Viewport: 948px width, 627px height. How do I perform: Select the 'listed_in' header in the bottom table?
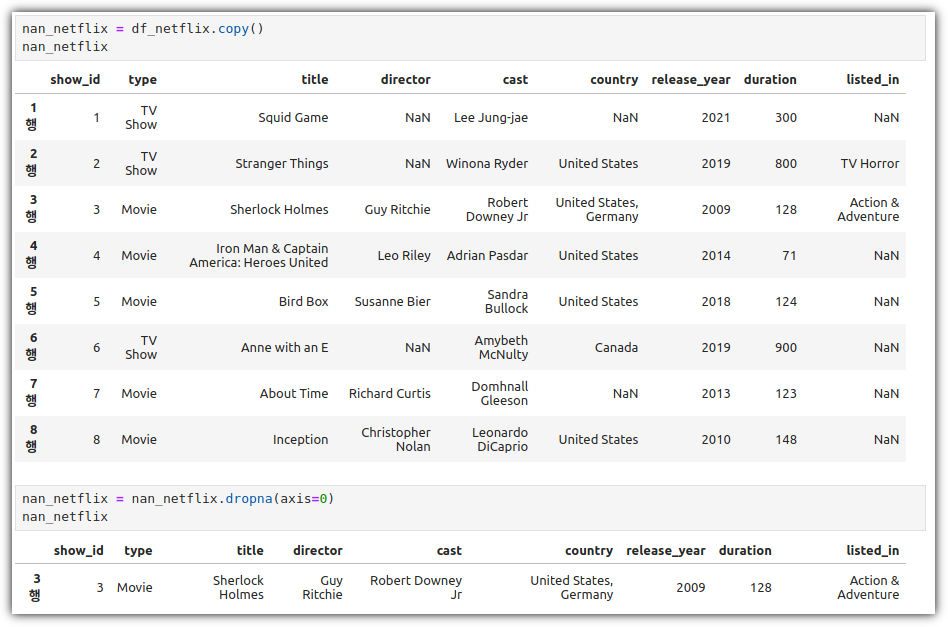pos(872,550)
